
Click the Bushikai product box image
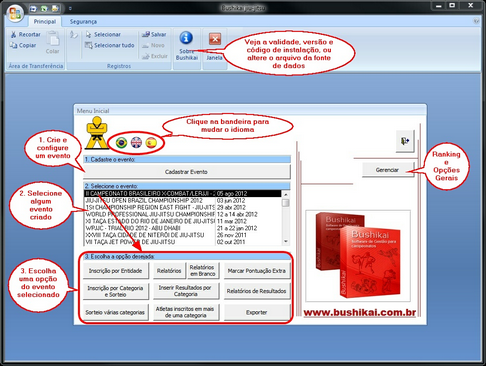tap(358, 256)
